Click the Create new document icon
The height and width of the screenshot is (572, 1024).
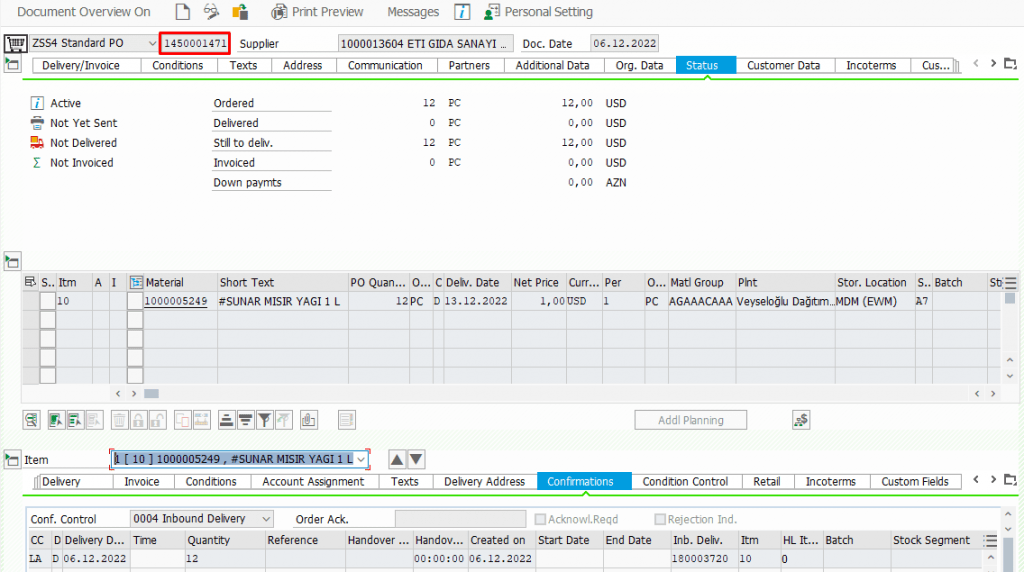click(x=182, y=12)
